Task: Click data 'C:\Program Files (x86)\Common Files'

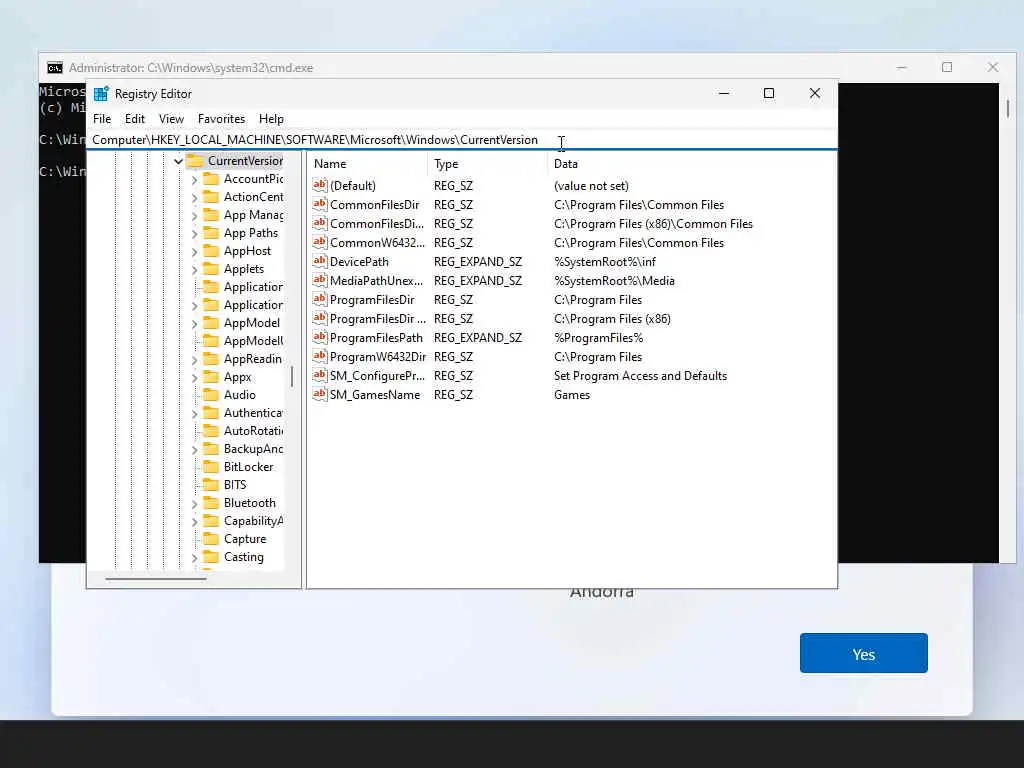Action: click(653, 224)
